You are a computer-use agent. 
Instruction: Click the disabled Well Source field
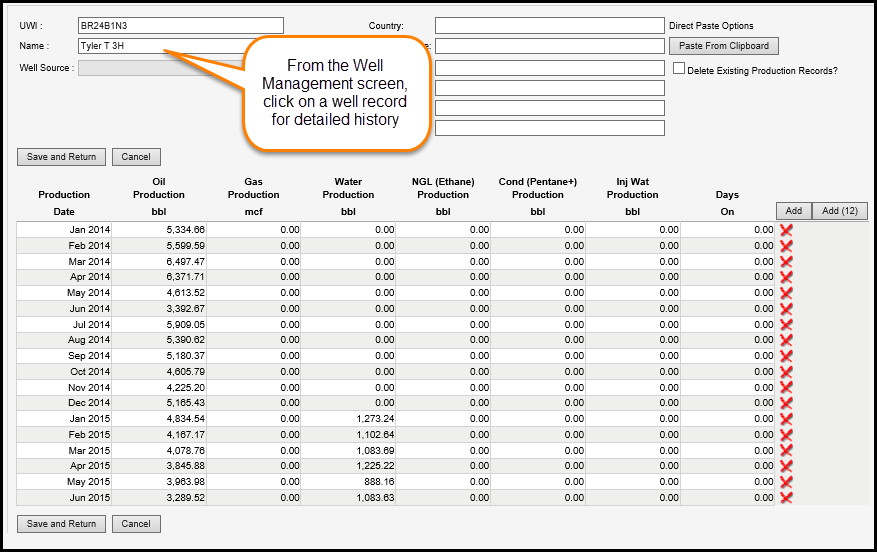point(161,68)
